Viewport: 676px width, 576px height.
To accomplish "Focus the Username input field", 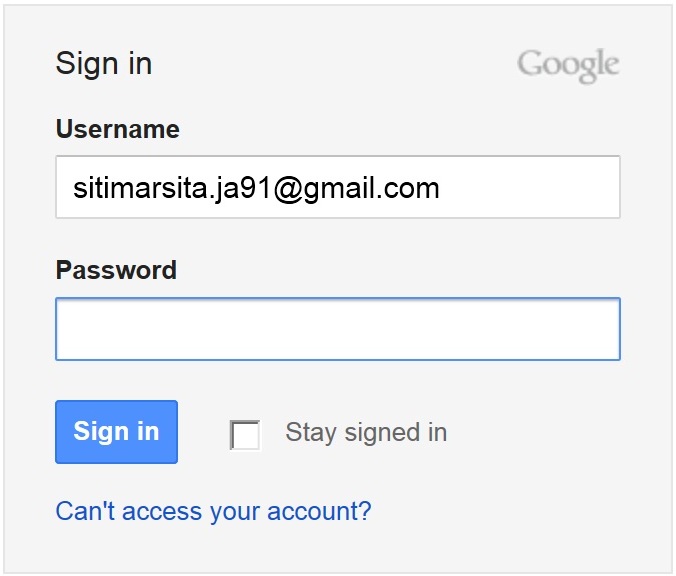I will [337, 187].
